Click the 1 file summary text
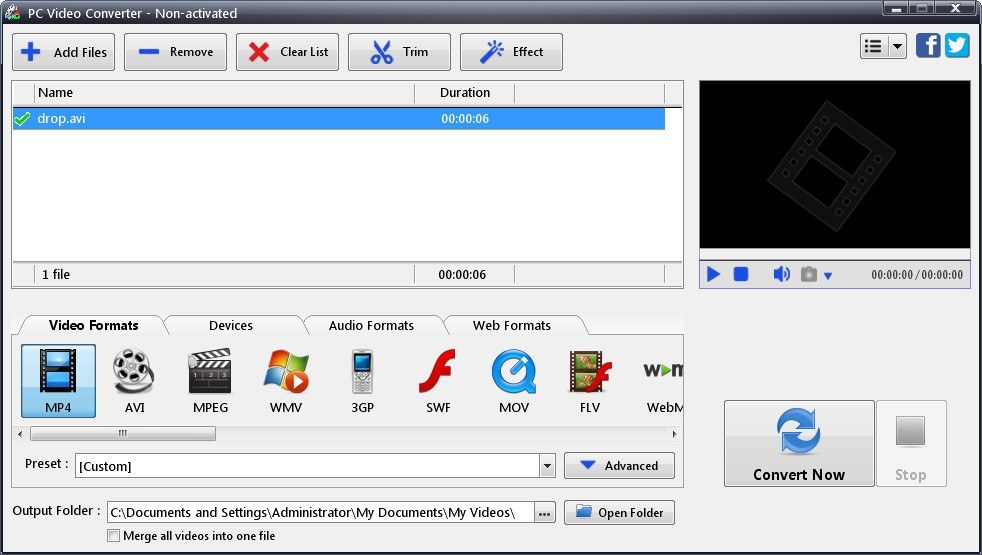 click(x=56, y=274)
